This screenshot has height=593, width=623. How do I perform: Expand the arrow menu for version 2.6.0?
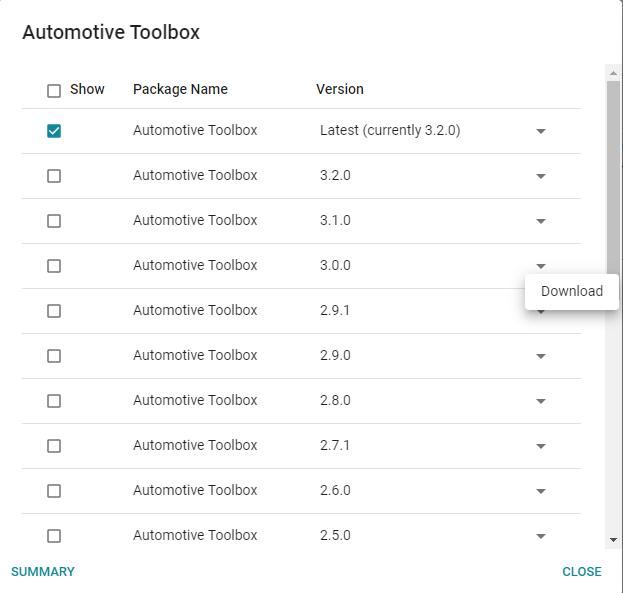tap(541, 491)
